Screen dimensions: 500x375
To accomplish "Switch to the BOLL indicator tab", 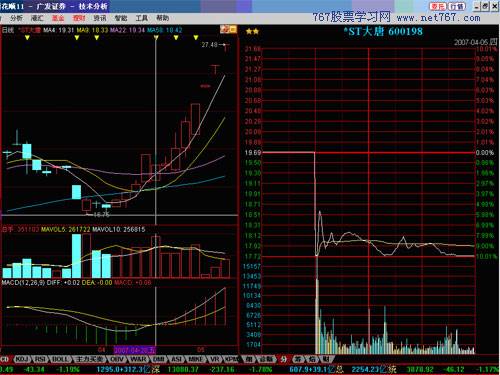I will [x=60, y=359].
